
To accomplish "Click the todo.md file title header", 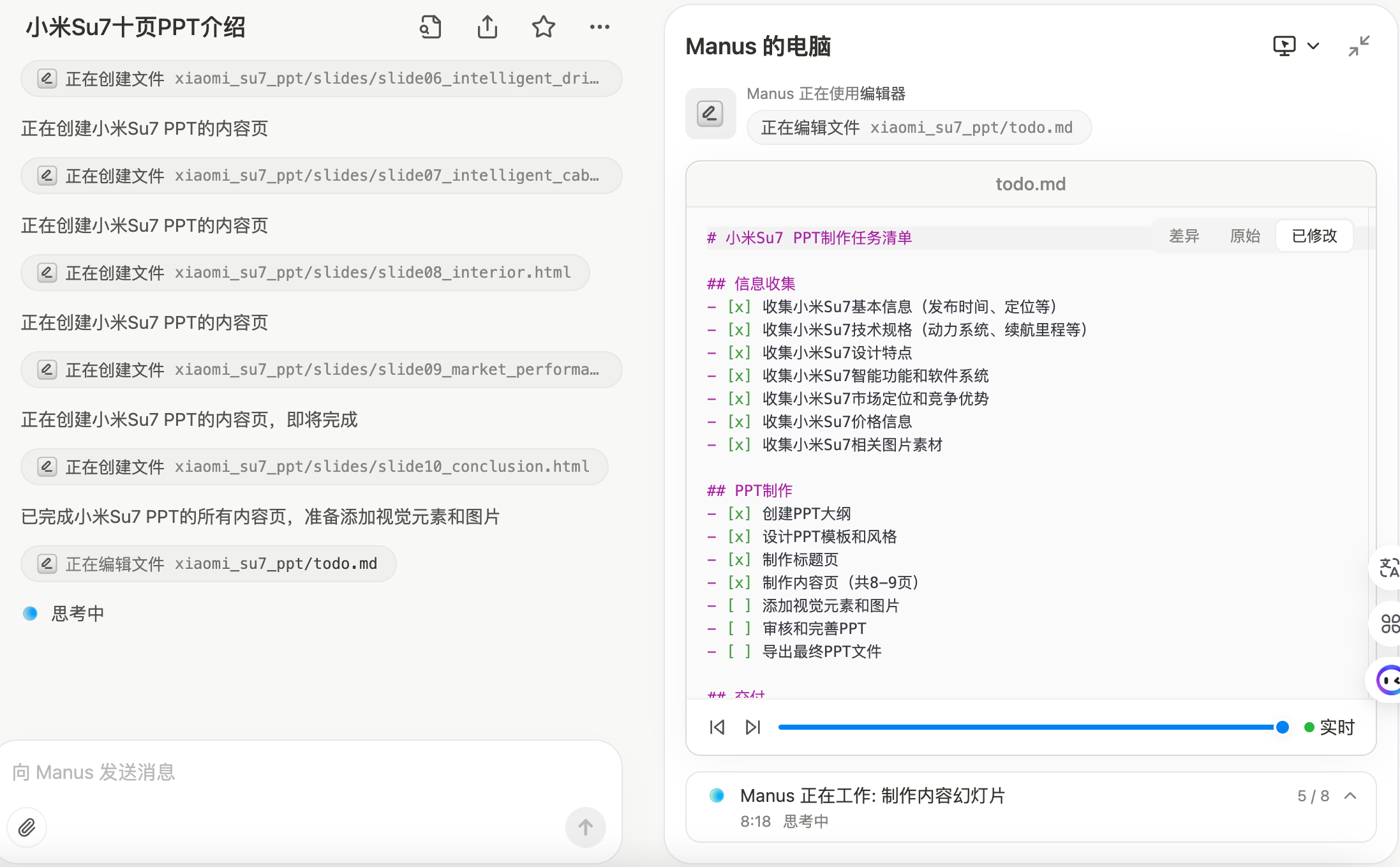I will [x=1031, y=184].
